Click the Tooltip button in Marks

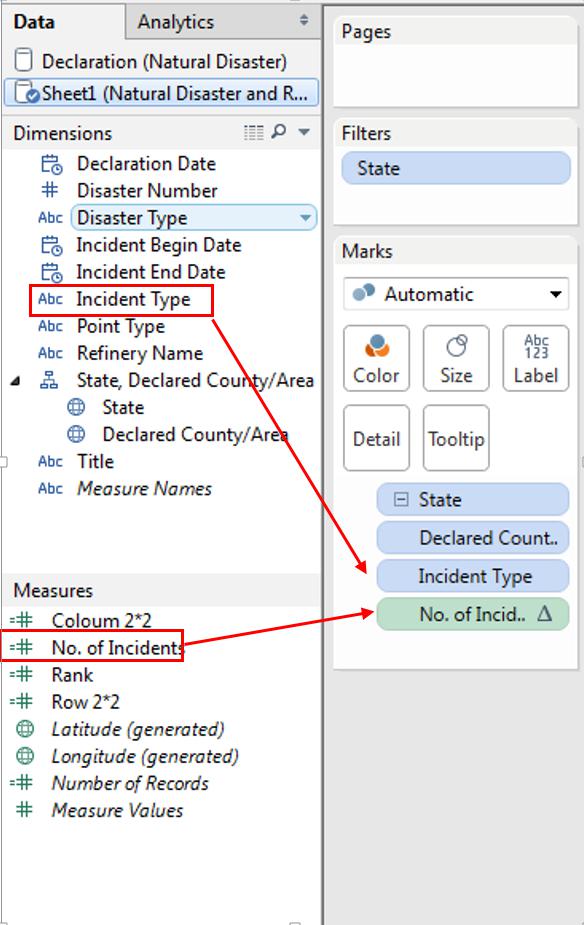tap(456, 438)
